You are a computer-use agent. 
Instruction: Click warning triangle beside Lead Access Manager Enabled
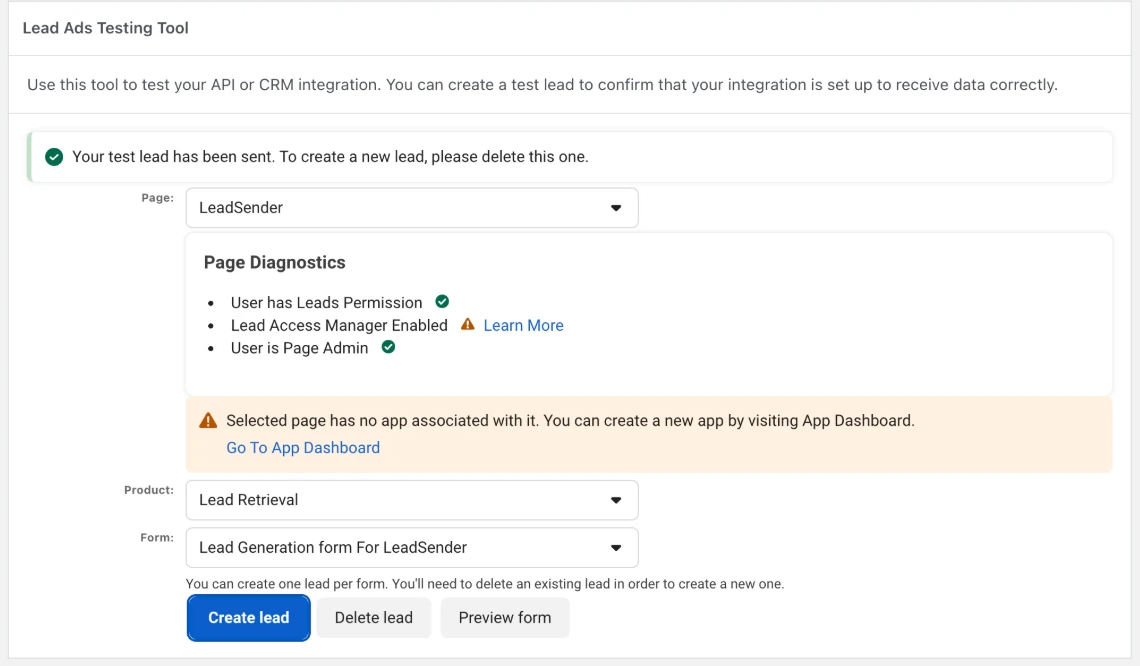467,324
